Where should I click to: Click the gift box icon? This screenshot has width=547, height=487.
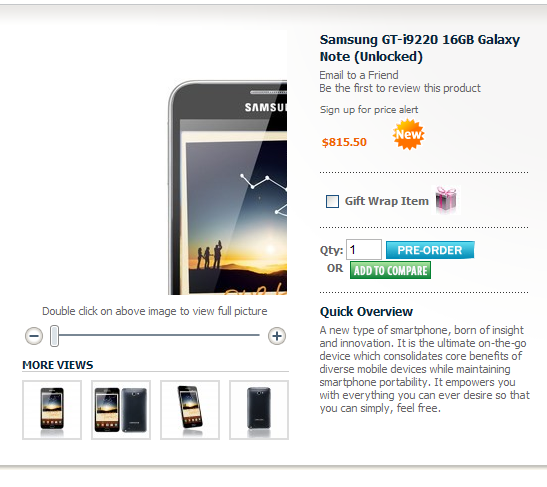tap(446, 200)
